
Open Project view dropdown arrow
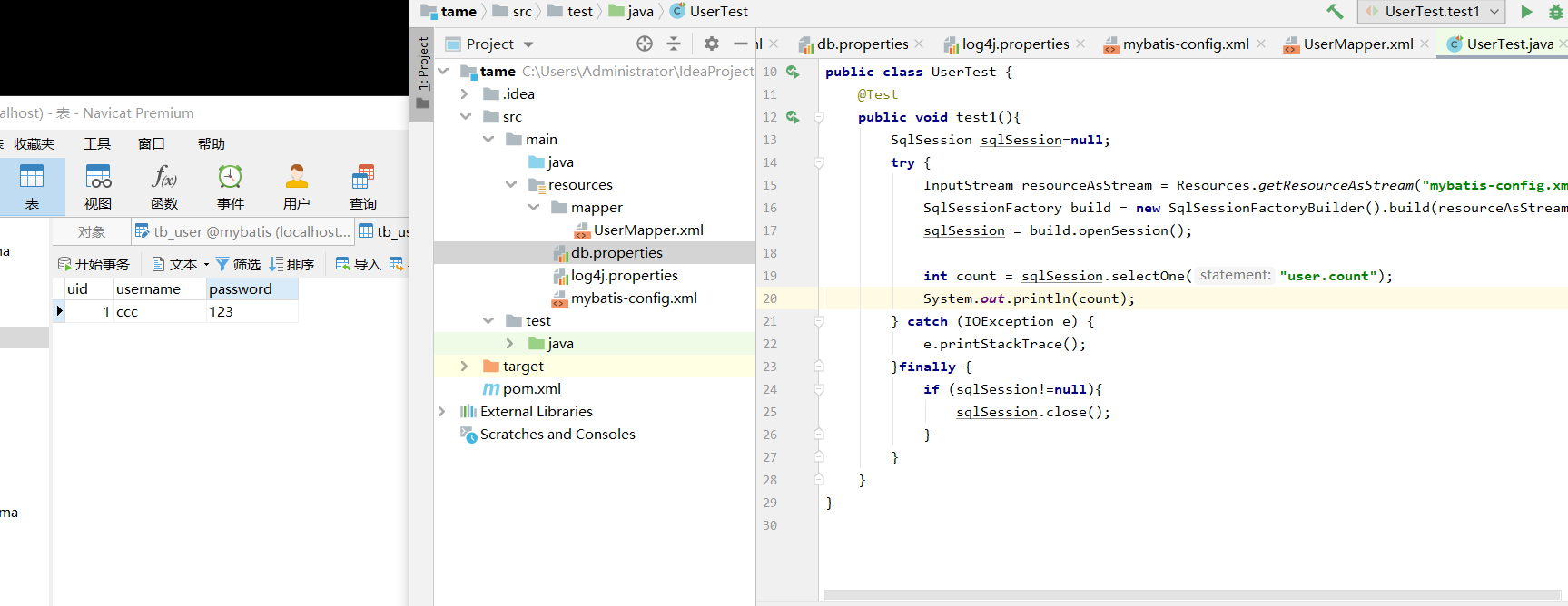click(x=528, y=44)
